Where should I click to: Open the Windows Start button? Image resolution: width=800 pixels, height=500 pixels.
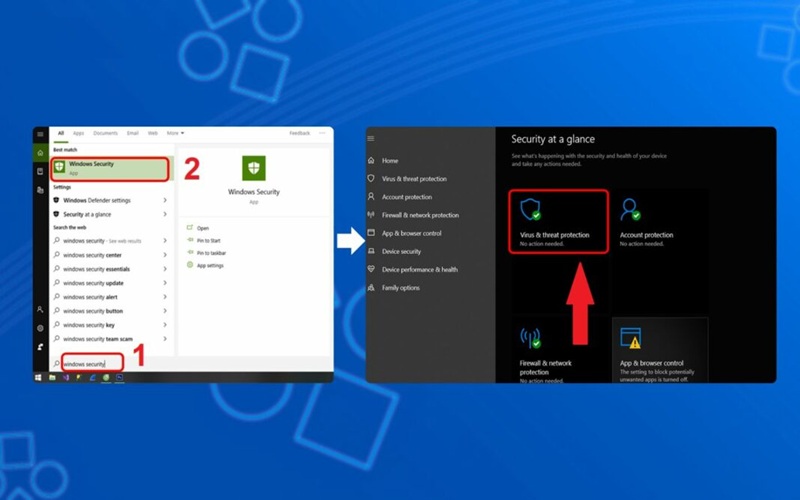[38, 378]
